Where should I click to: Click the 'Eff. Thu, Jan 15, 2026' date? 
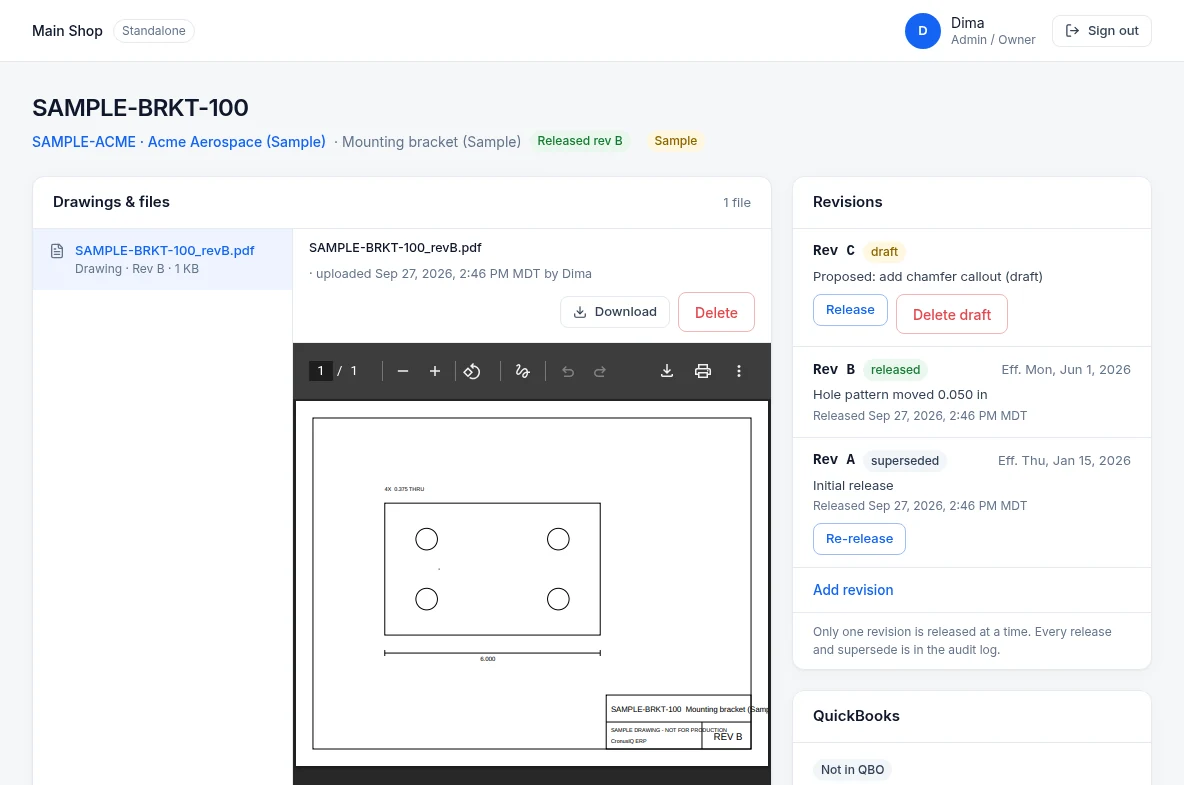[1065, 460]
